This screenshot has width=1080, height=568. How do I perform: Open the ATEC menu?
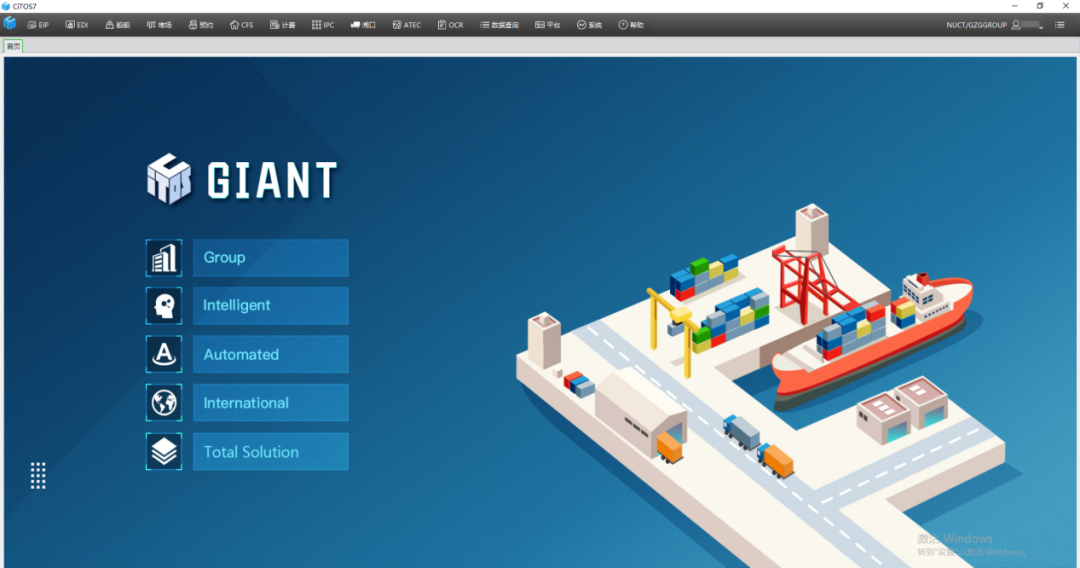tap(406, 25)
